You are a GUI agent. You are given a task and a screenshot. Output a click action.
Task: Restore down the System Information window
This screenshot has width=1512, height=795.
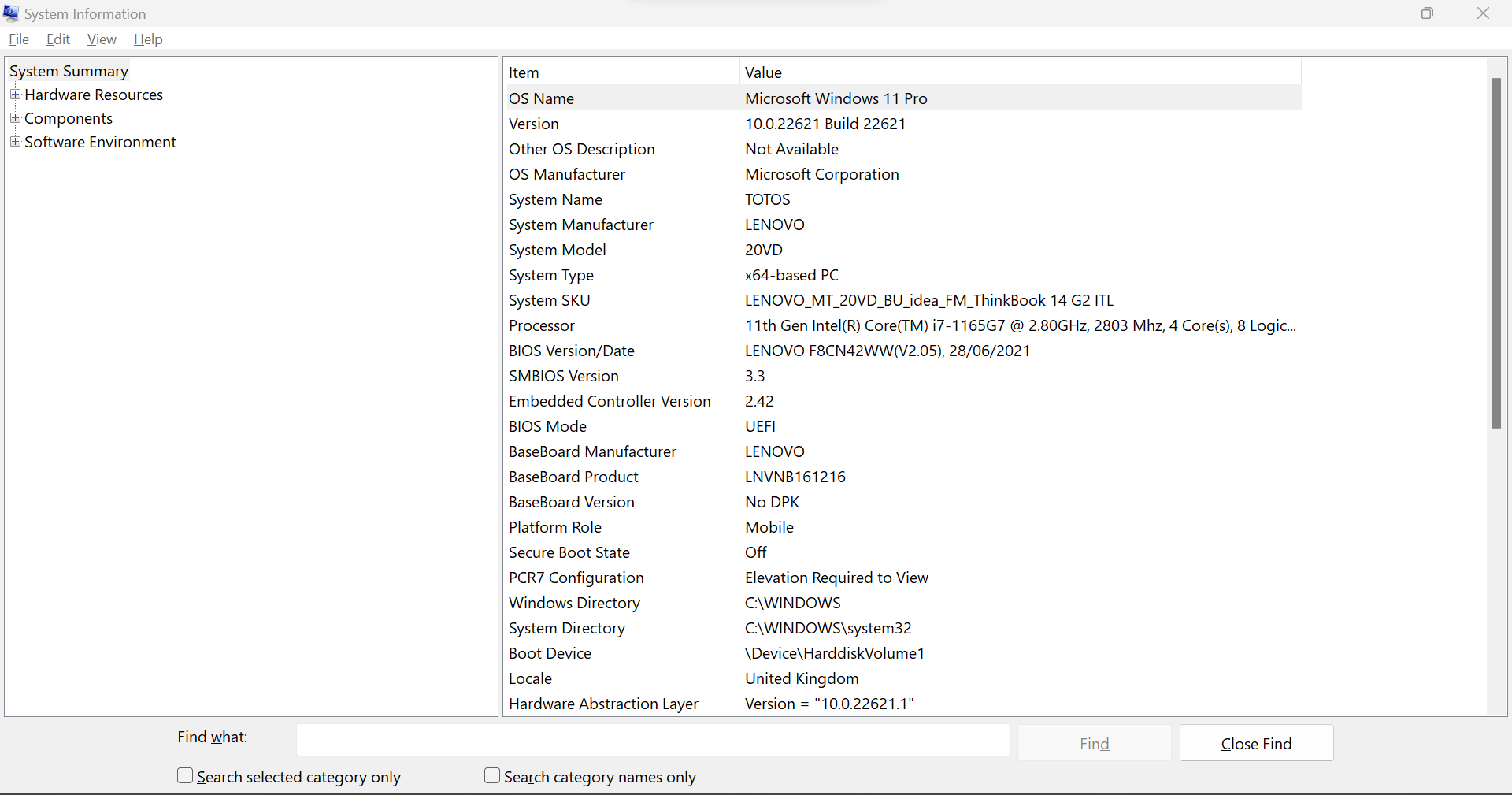[x=1427, y=13]
